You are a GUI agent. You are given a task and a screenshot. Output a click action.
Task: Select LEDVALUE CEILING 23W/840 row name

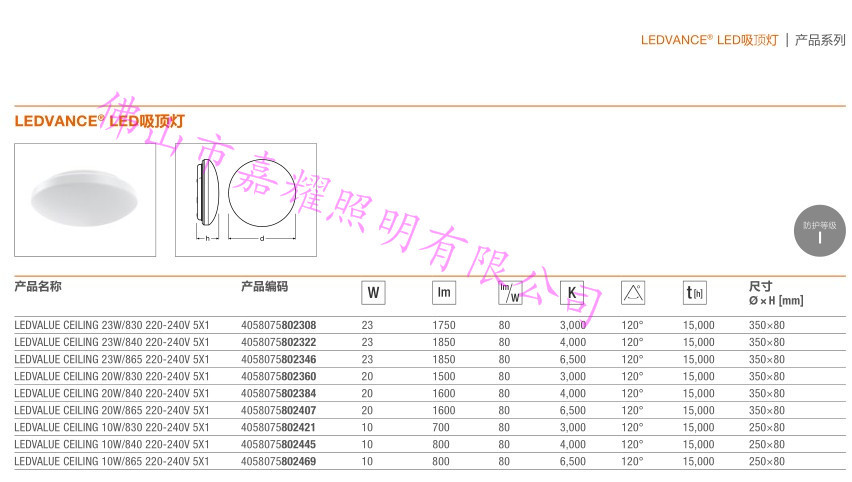112,342
